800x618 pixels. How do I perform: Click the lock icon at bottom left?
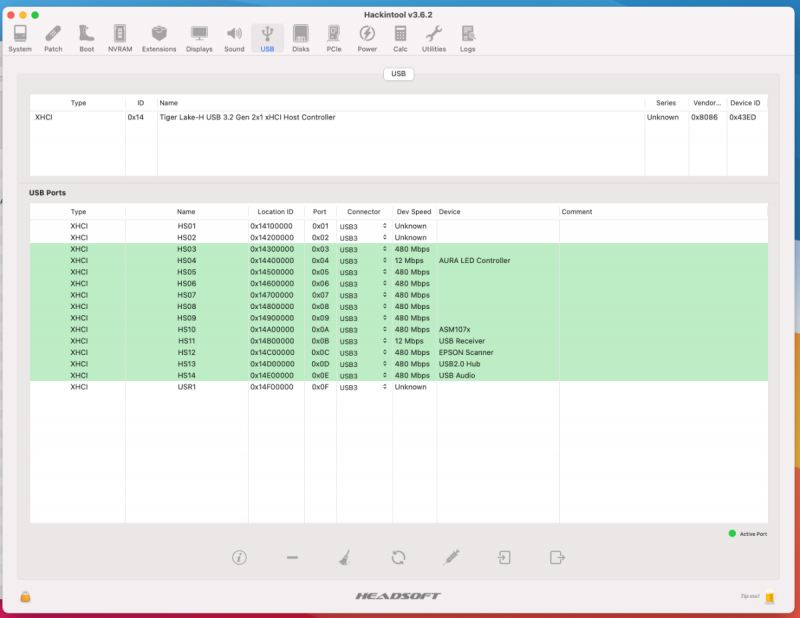(25, 597)
